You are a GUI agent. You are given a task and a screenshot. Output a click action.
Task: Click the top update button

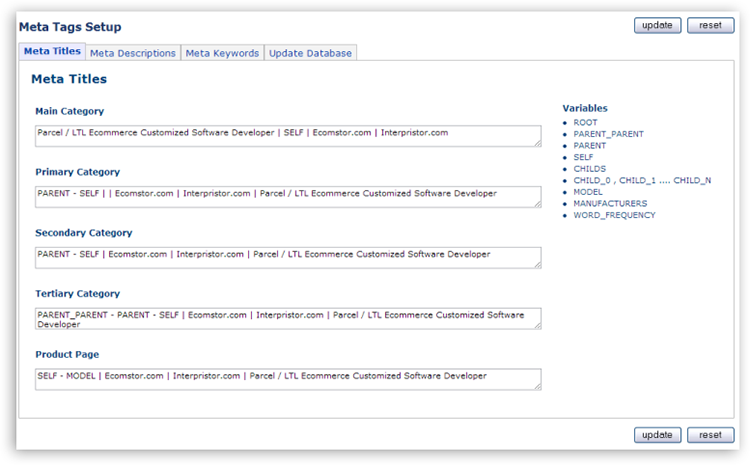pyautogui.click(x=657, y=25)
